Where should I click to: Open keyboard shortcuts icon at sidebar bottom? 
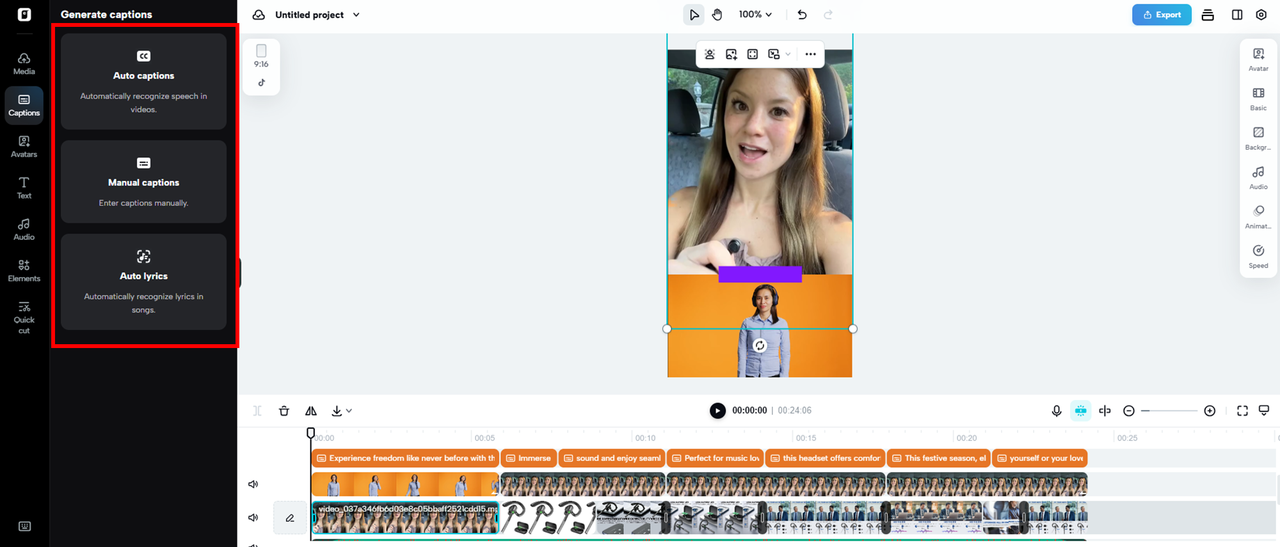point(24,526)
